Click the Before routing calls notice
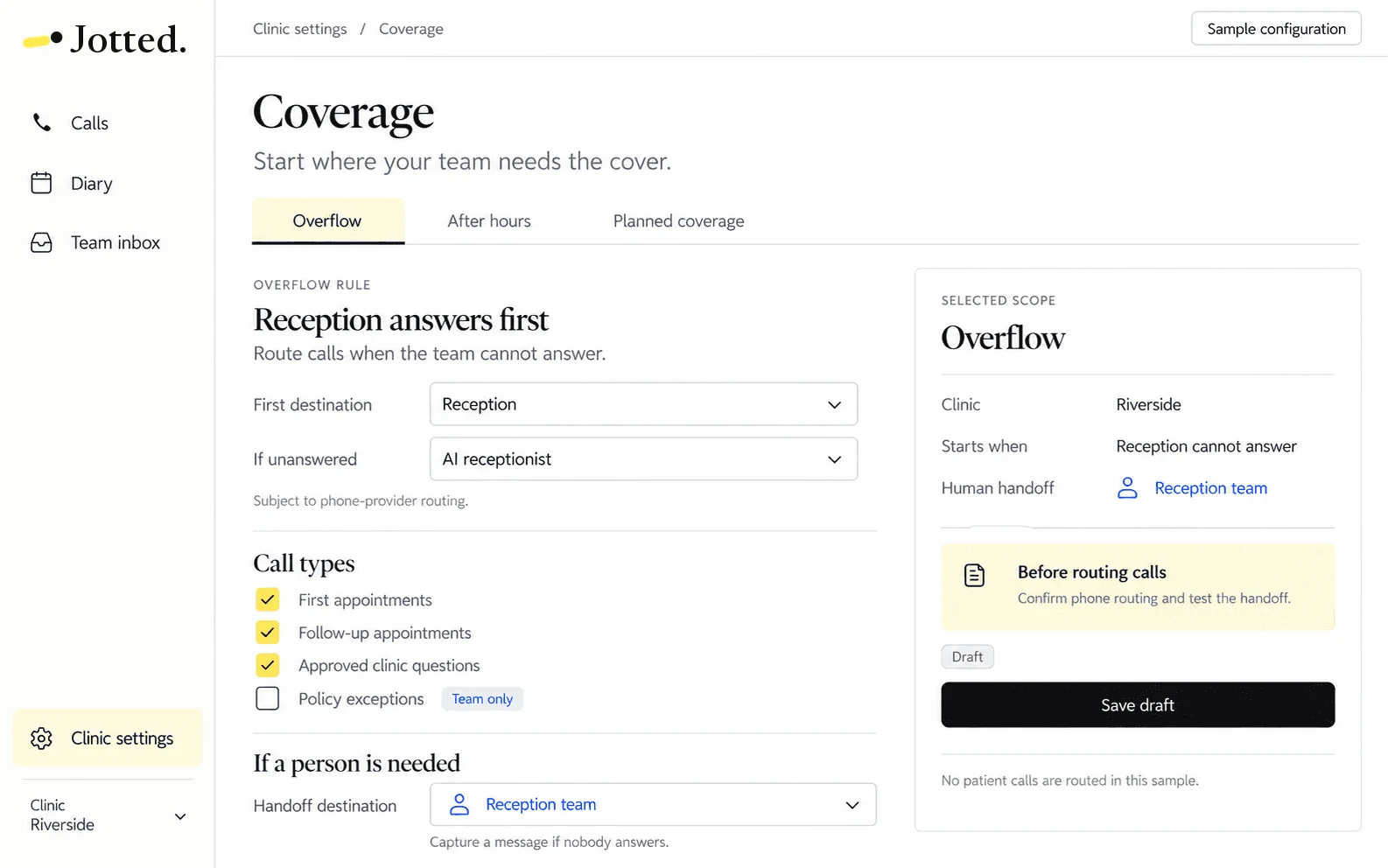Screen dimensions: 1388x868 point(1138,586)
